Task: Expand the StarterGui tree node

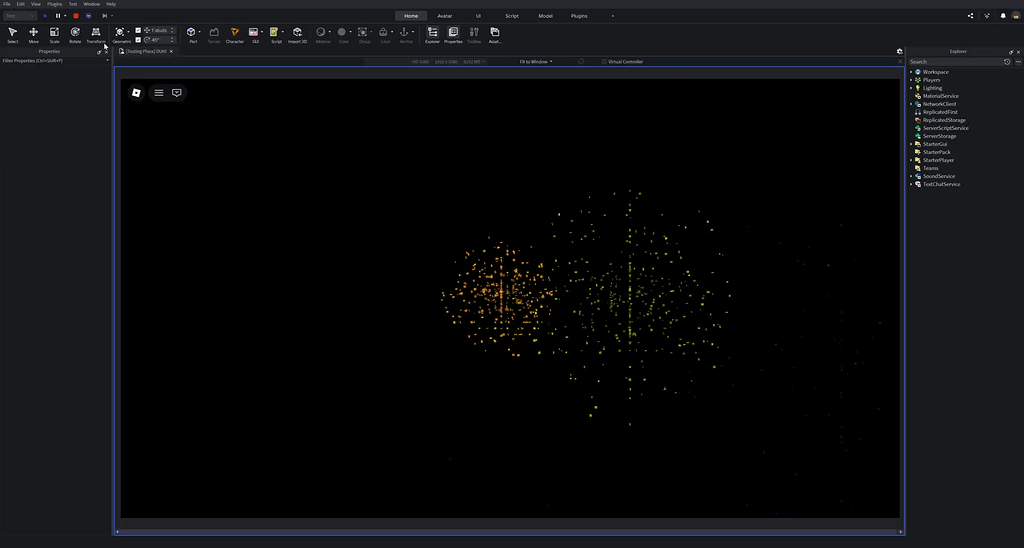Action: pos(911,144)
